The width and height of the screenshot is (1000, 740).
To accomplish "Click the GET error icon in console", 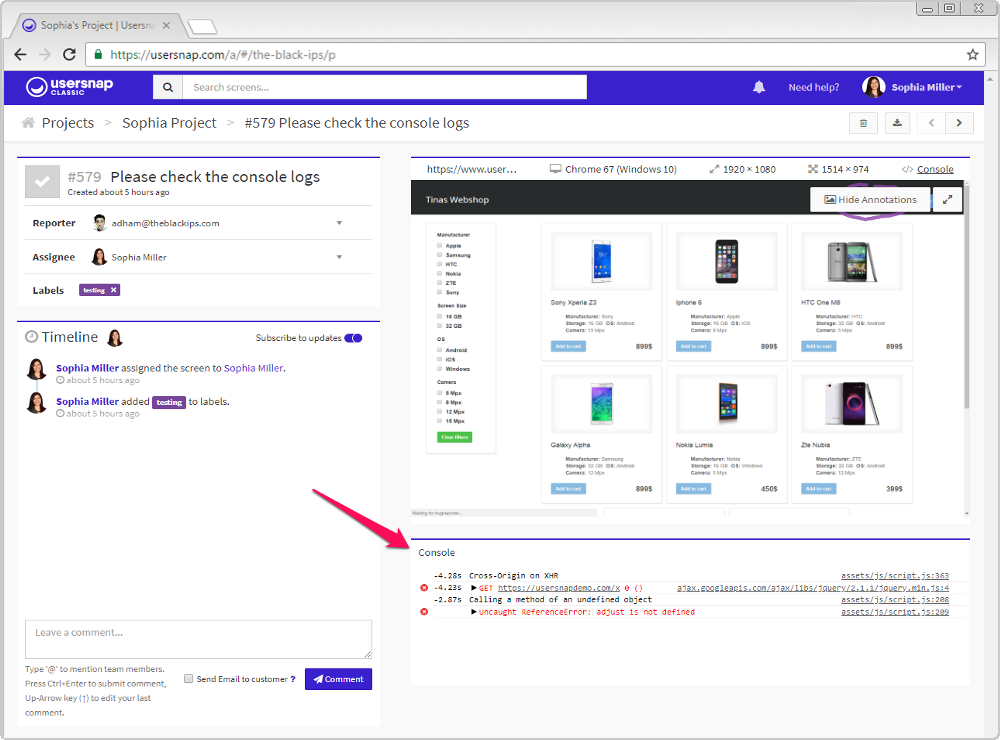I will click(424, 588).
